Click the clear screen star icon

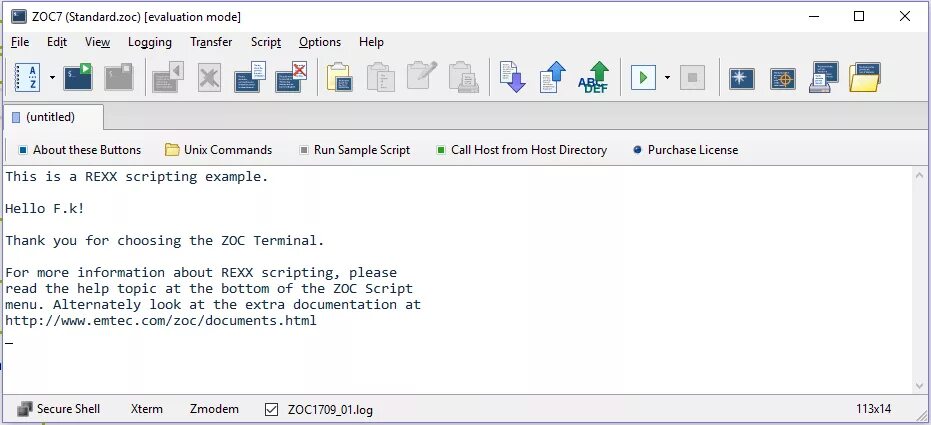click(742, 78)
